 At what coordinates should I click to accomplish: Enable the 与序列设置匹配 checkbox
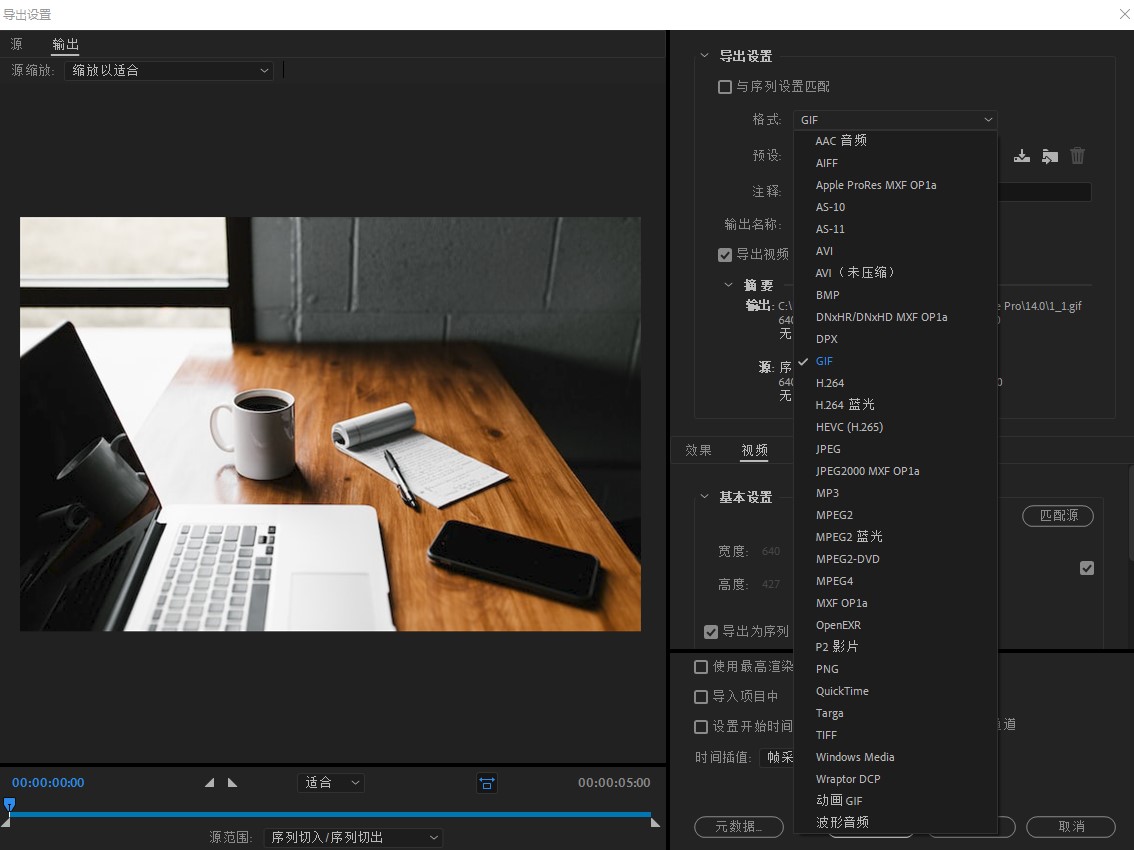725,87
